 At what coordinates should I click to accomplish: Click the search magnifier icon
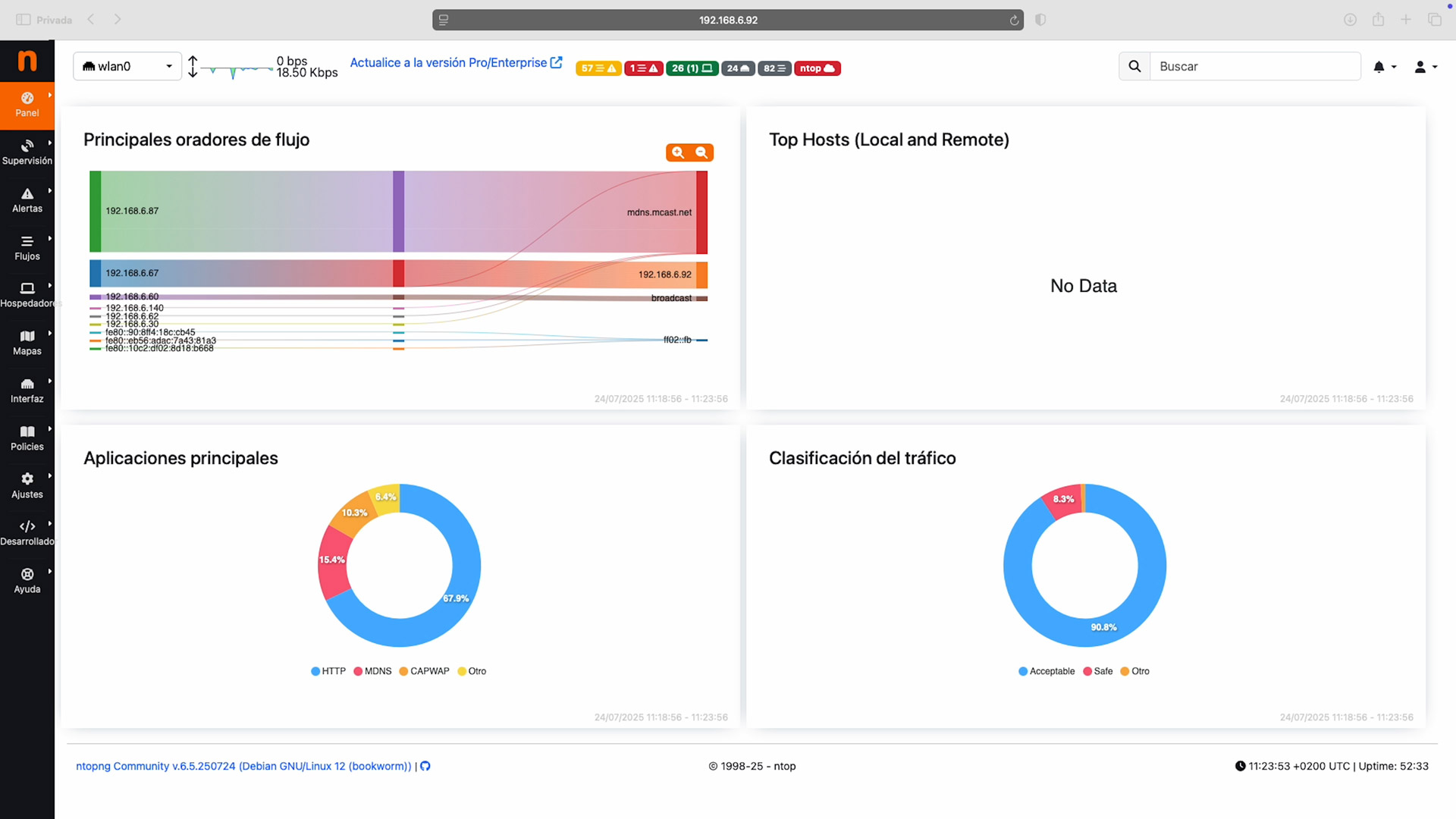1134,67
